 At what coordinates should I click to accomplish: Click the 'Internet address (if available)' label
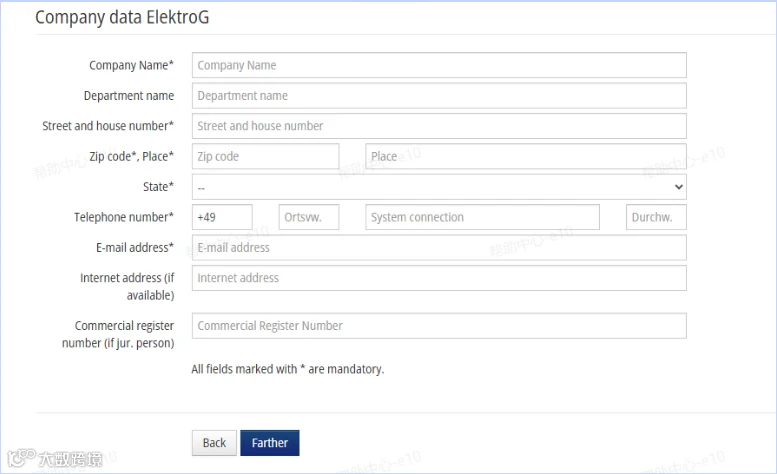tap(127, 286)
